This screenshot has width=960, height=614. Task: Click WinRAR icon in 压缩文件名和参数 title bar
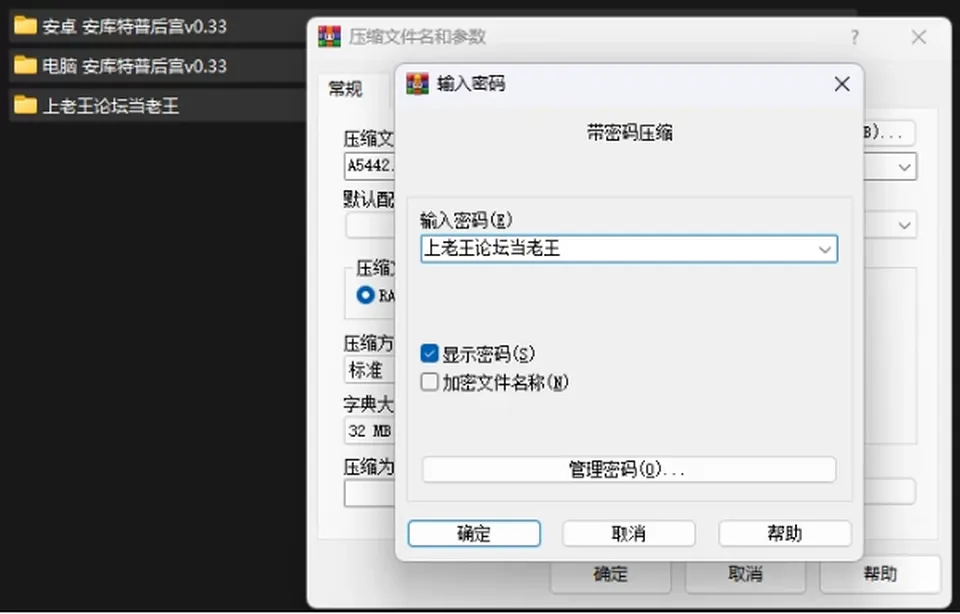[x=329, y=37]
